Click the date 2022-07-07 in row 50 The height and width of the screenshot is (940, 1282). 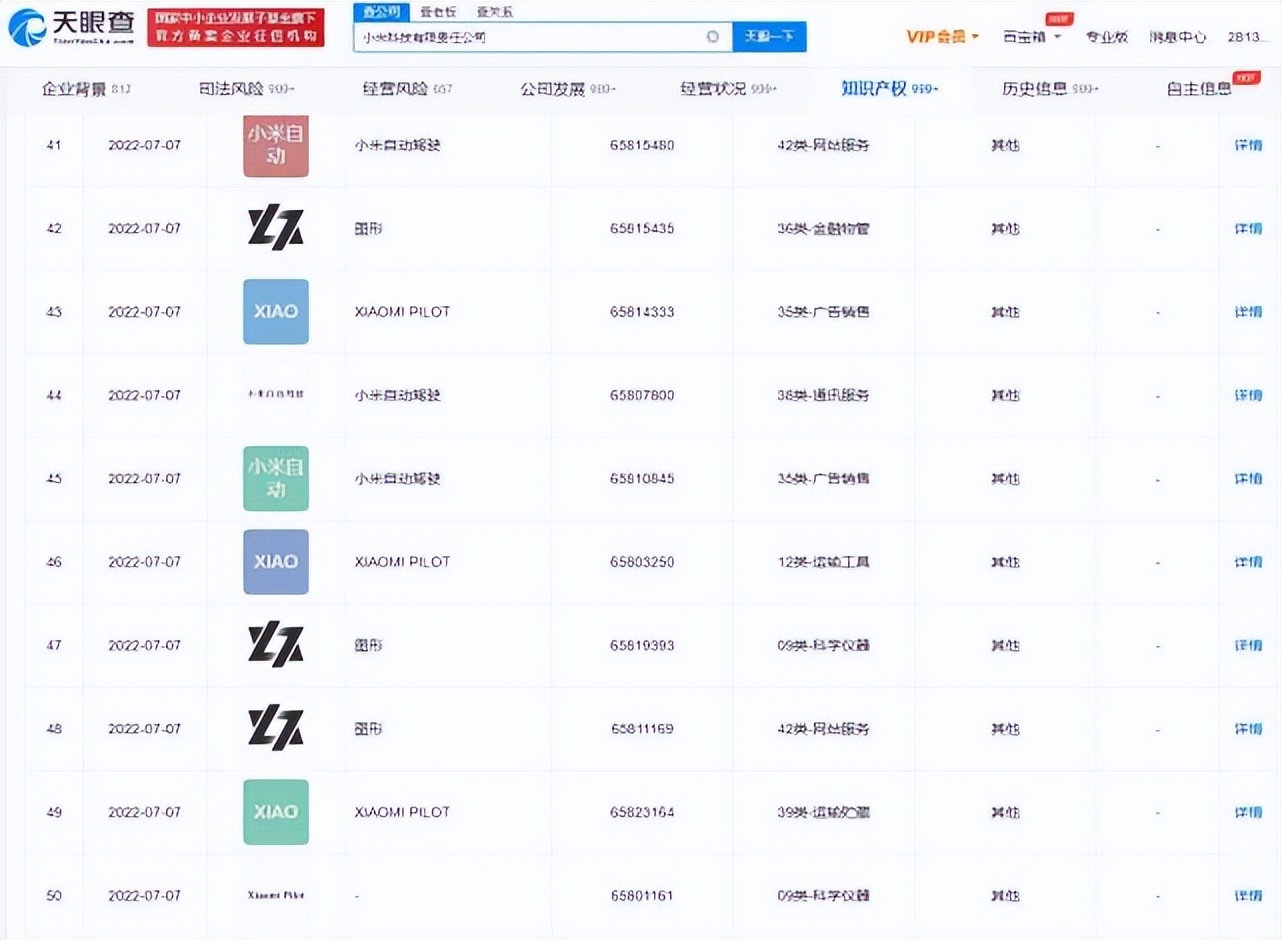(145, 895)
